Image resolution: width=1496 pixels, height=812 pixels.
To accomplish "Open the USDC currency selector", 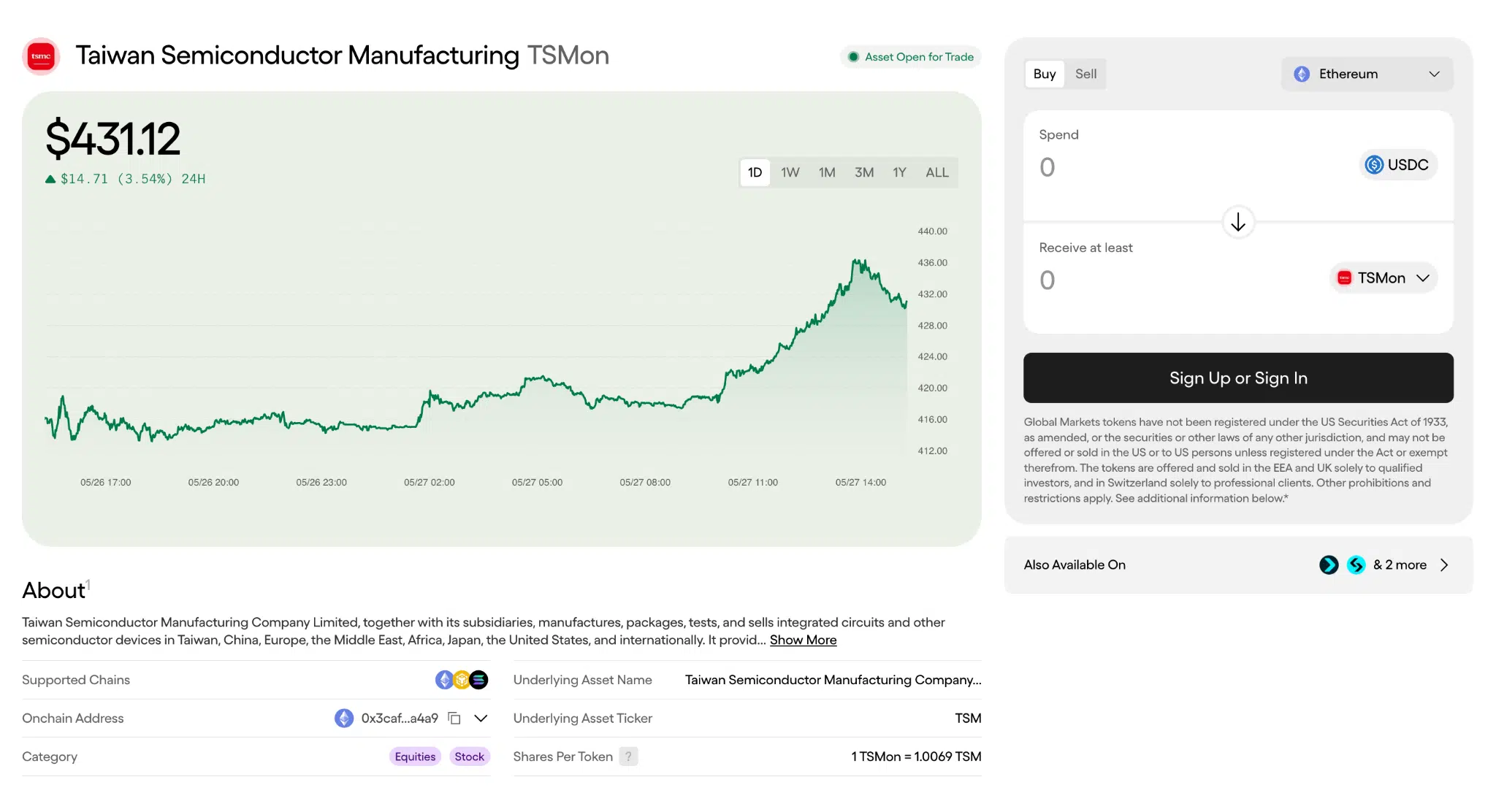I will (x=1398, y=165).
